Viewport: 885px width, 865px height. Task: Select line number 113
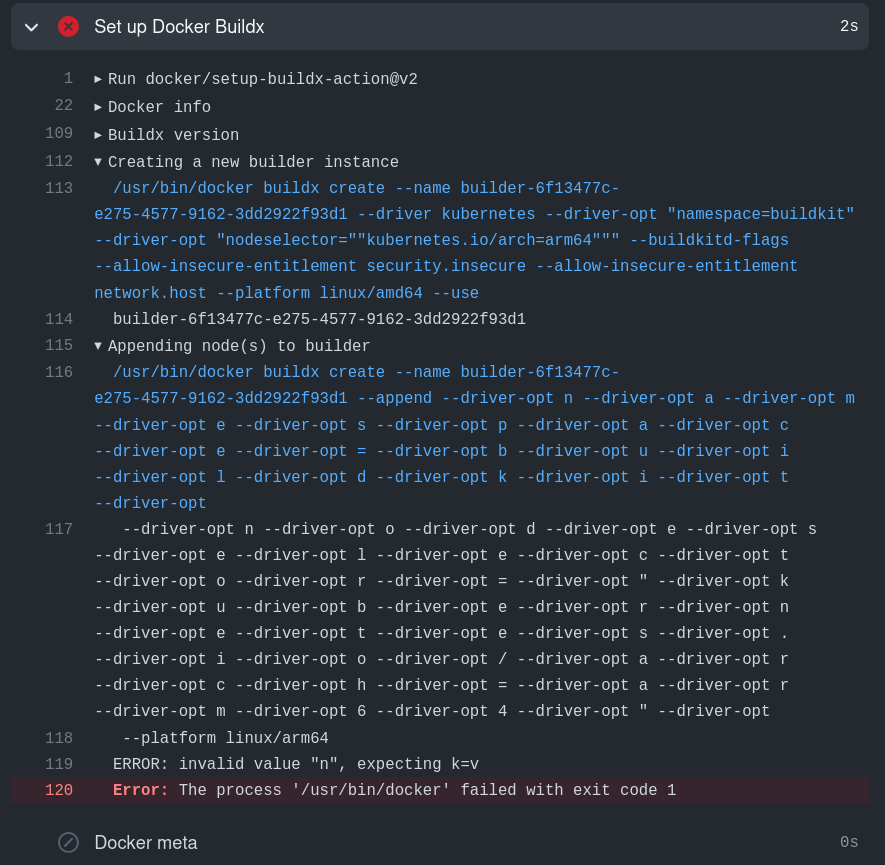[x=58, y=188]
